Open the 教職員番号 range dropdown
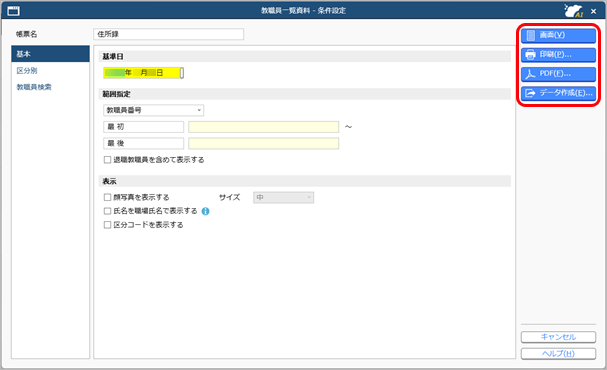The height and width of the screenshot is (370, 607). point(153,110)
